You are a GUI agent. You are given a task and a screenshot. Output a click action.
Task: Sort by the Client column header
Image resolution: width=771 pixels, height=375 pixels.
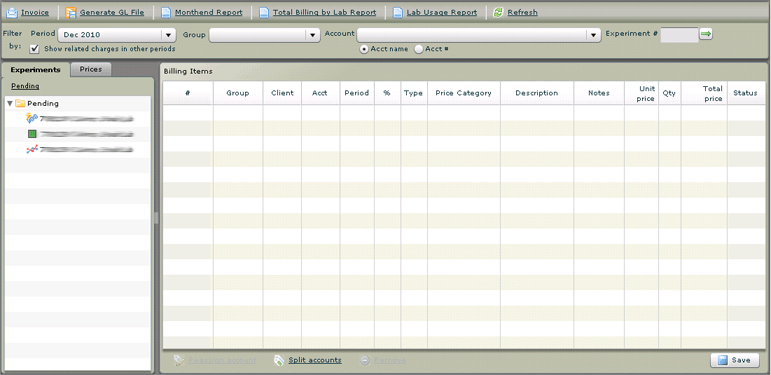282,93
